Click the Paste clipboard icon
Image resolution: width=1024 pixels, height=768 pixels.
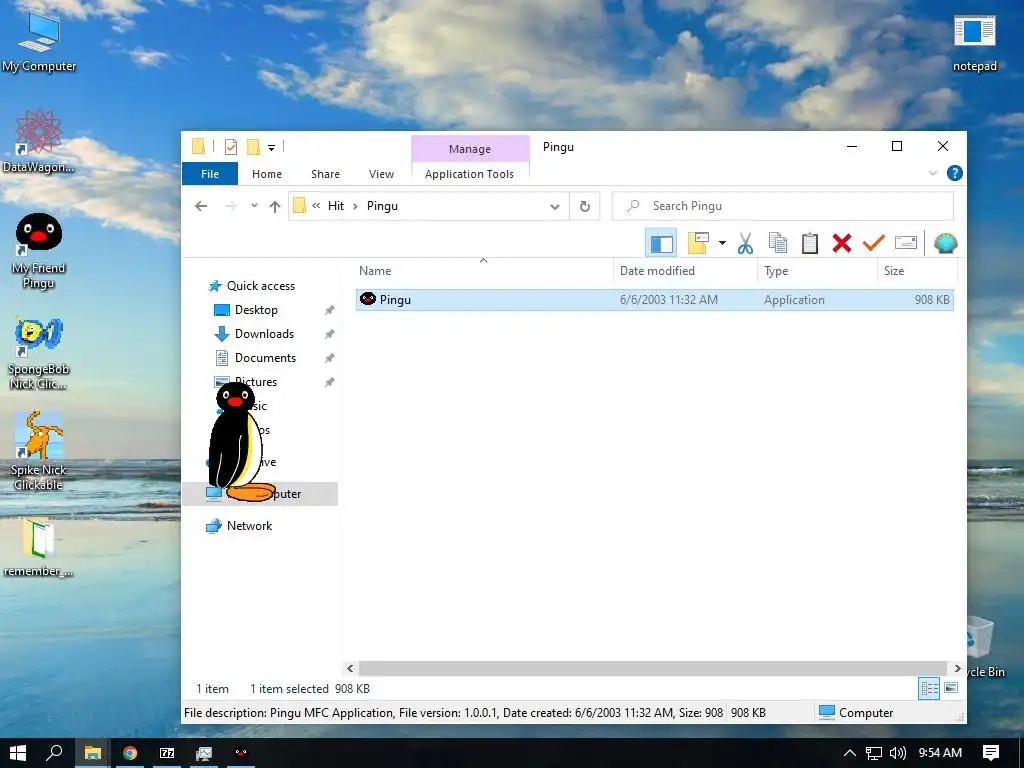click(x=810, y=244)
